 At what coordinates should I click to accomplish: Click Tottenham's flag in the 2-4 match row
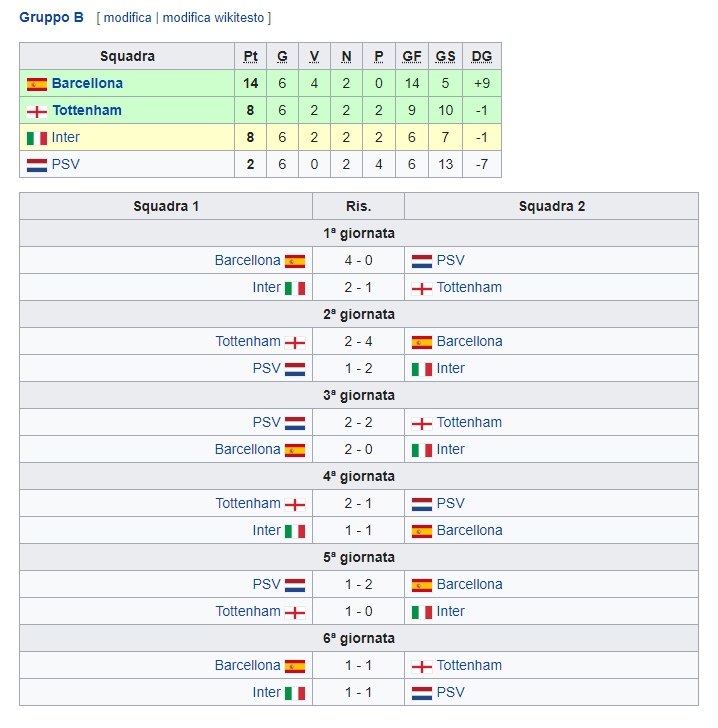[295, 342]
